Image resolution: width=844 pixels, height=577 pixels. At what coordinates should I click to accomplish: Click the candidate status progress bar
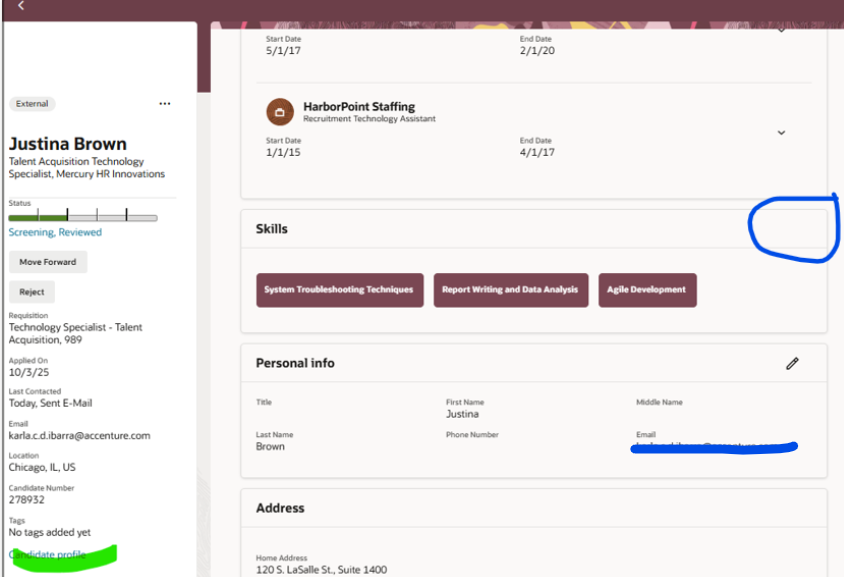(x=83, y=217)
